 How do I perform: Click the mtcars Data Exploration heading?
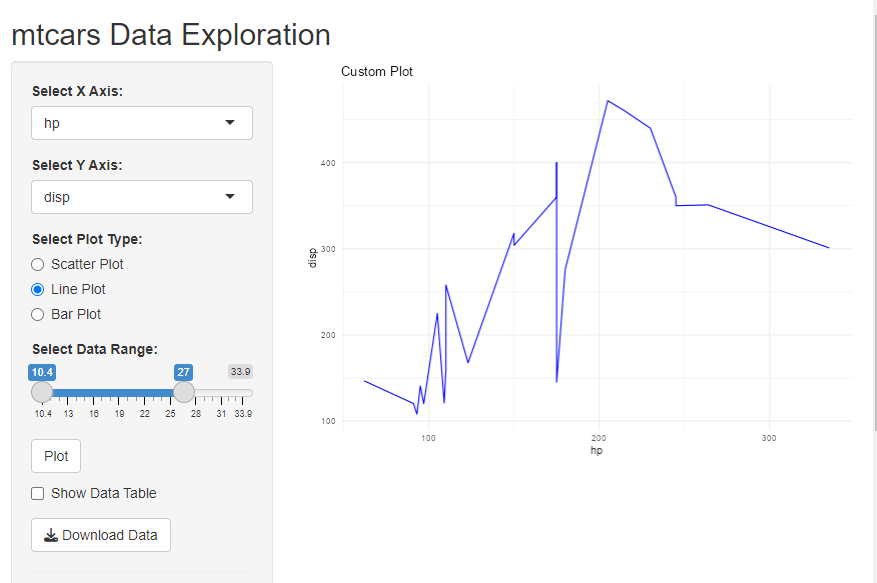click(x=171, y=35)
